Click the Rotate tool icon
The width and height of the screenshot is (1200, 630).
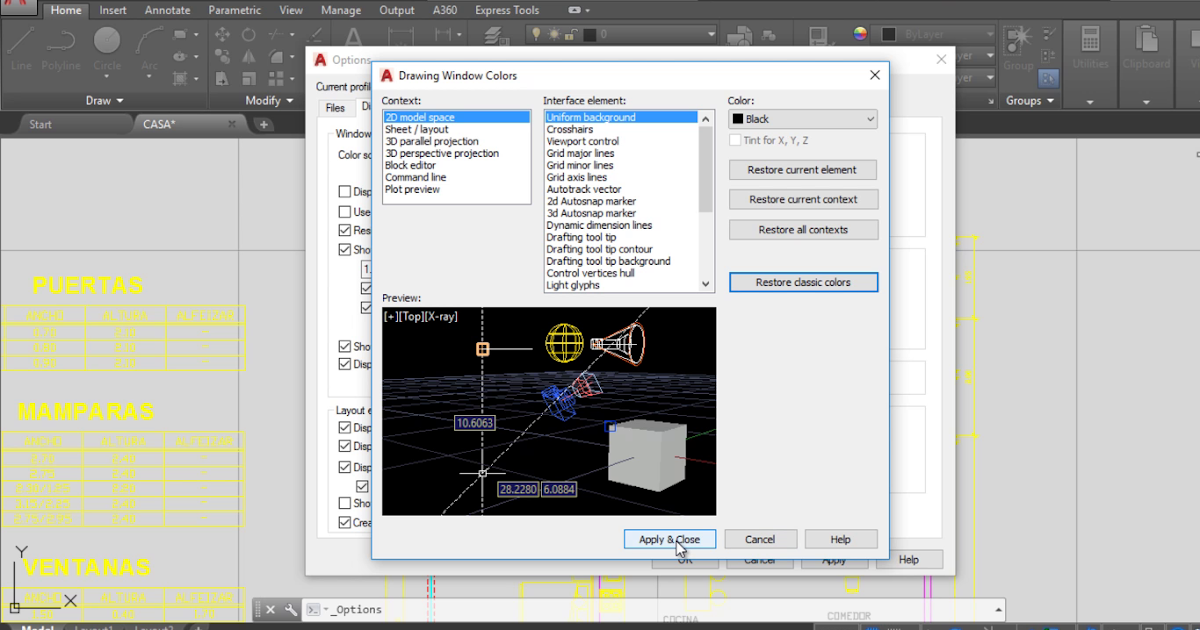pyautogui.click(x=246, y=34)
